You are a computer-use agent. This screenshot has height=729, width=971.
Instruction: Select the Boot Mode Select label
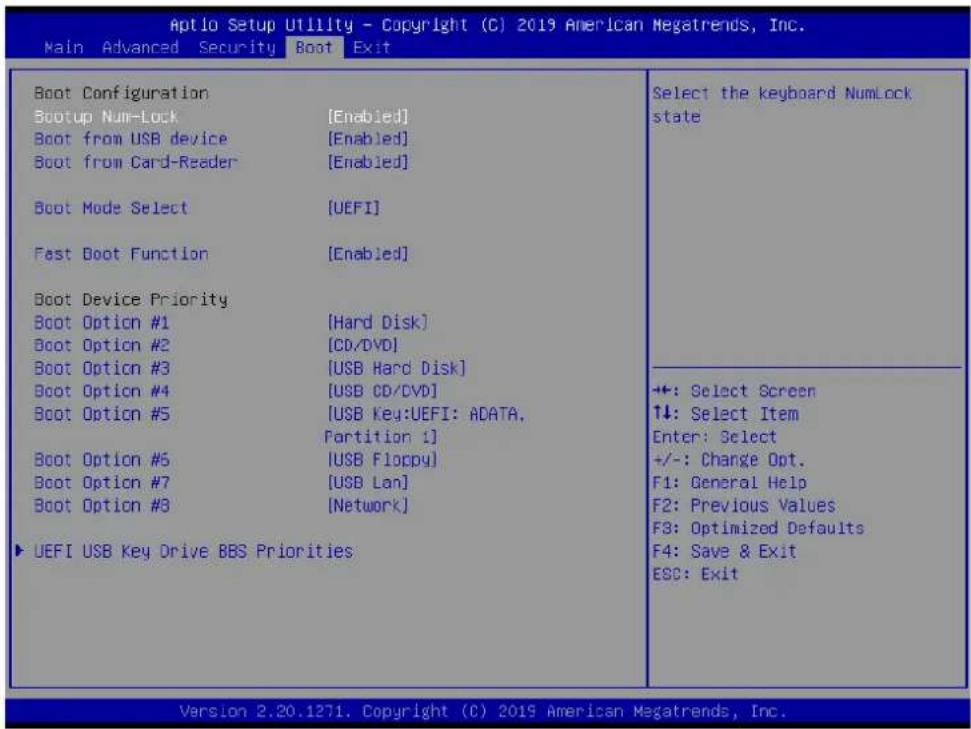[111, 207]
